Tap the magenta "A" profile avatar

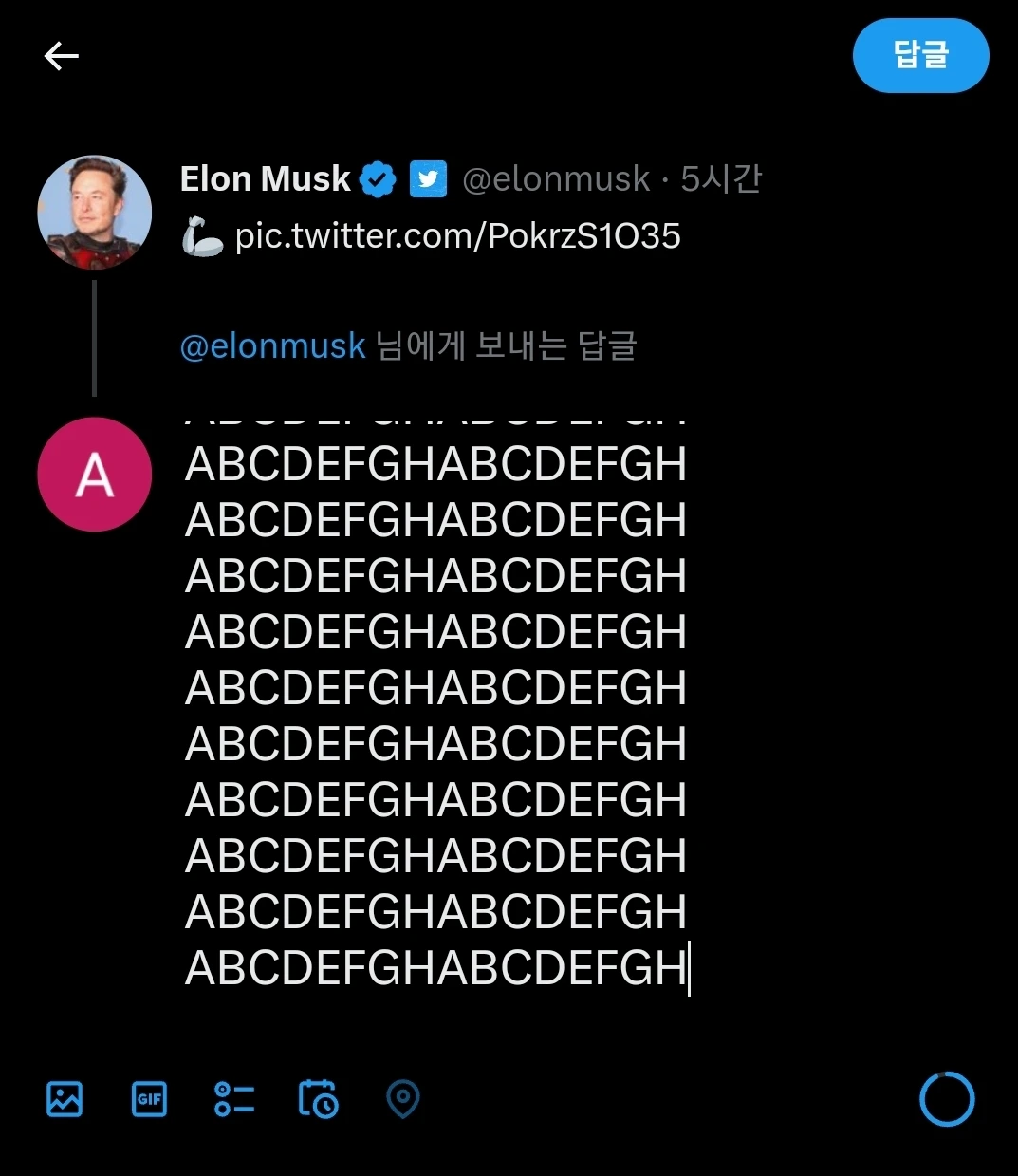(x=94, y=474)
